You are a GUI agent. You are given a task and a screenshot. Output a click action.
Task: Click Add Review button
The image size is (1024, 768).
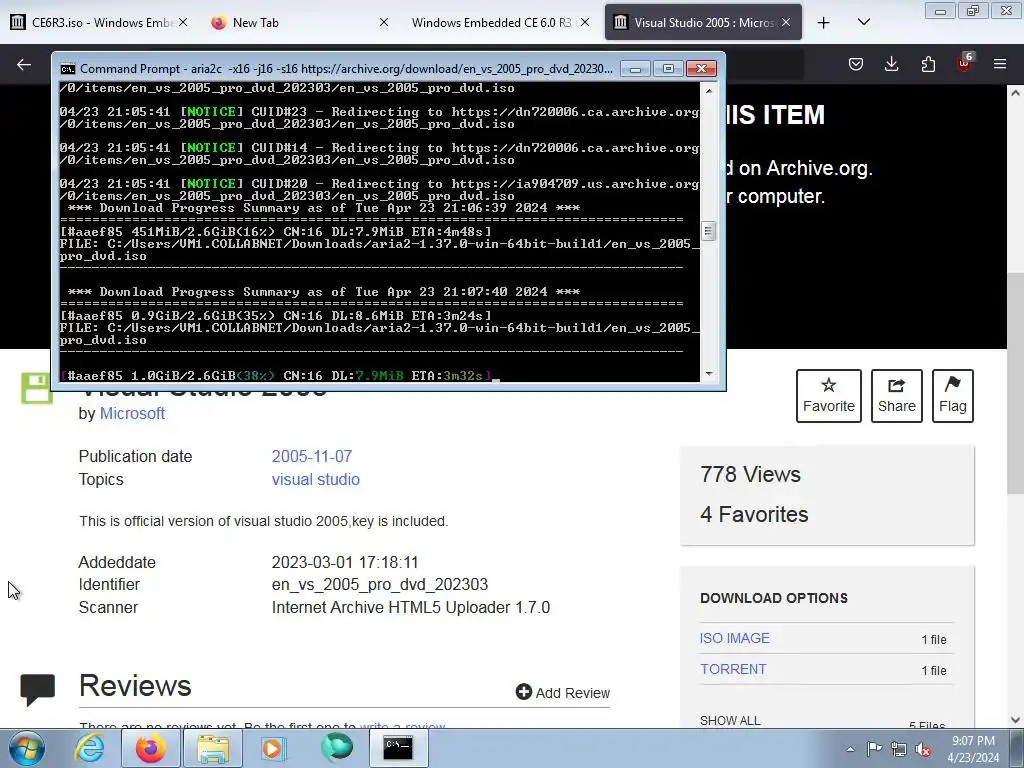click(562, 692)
